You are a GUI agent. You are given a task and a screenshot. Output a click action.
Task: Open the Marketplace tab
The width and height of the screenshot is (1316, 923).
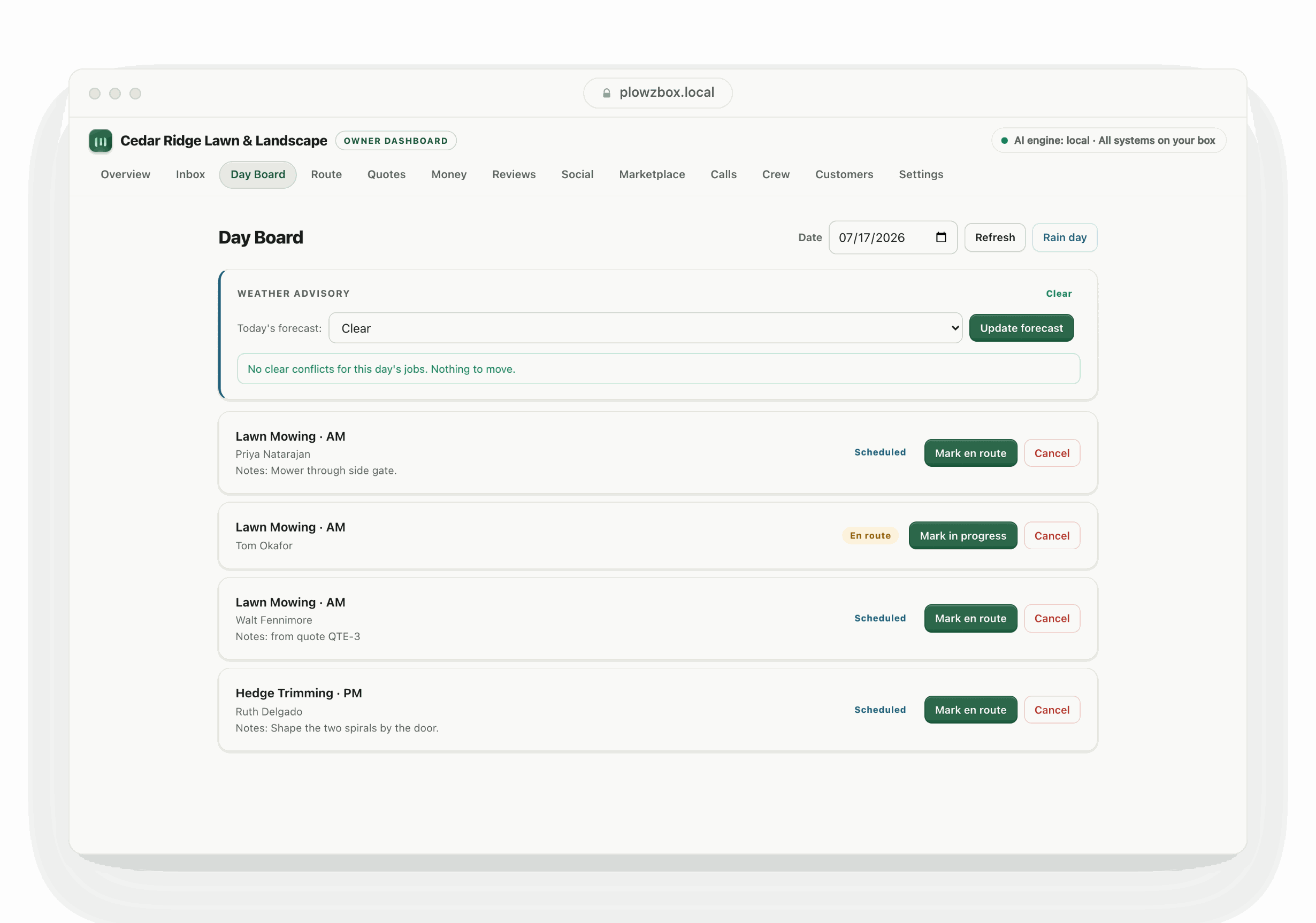tap(652, 174)
